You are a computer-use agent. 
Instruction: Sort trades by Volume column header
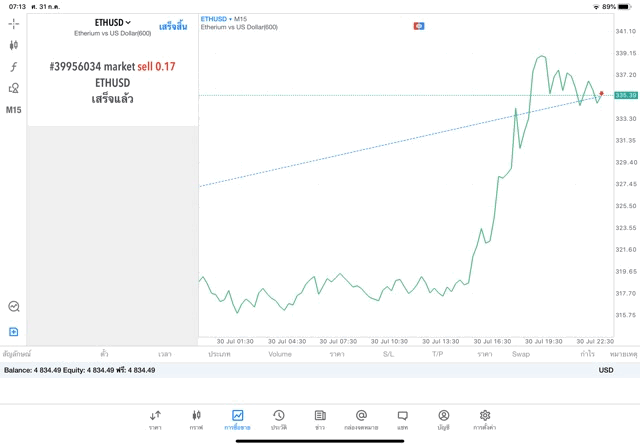point(280,354)
